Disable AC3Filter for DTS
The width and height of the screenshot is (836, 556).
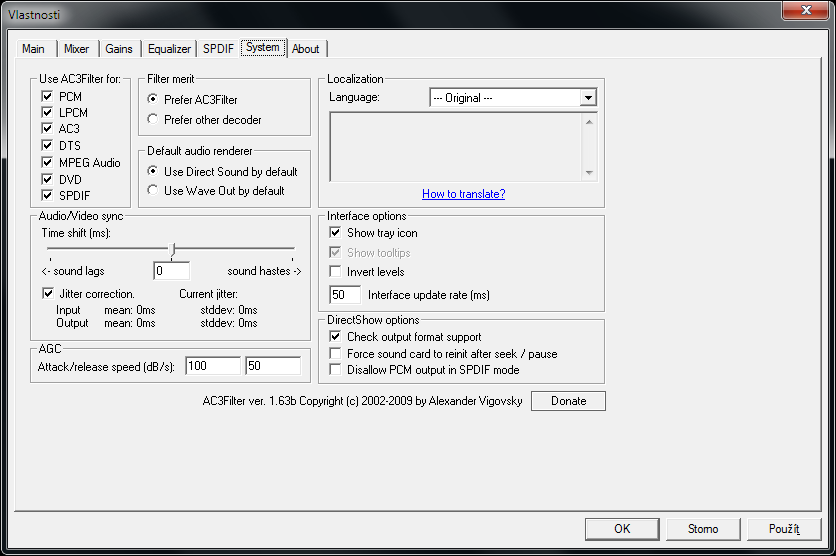tap(47, 146)
